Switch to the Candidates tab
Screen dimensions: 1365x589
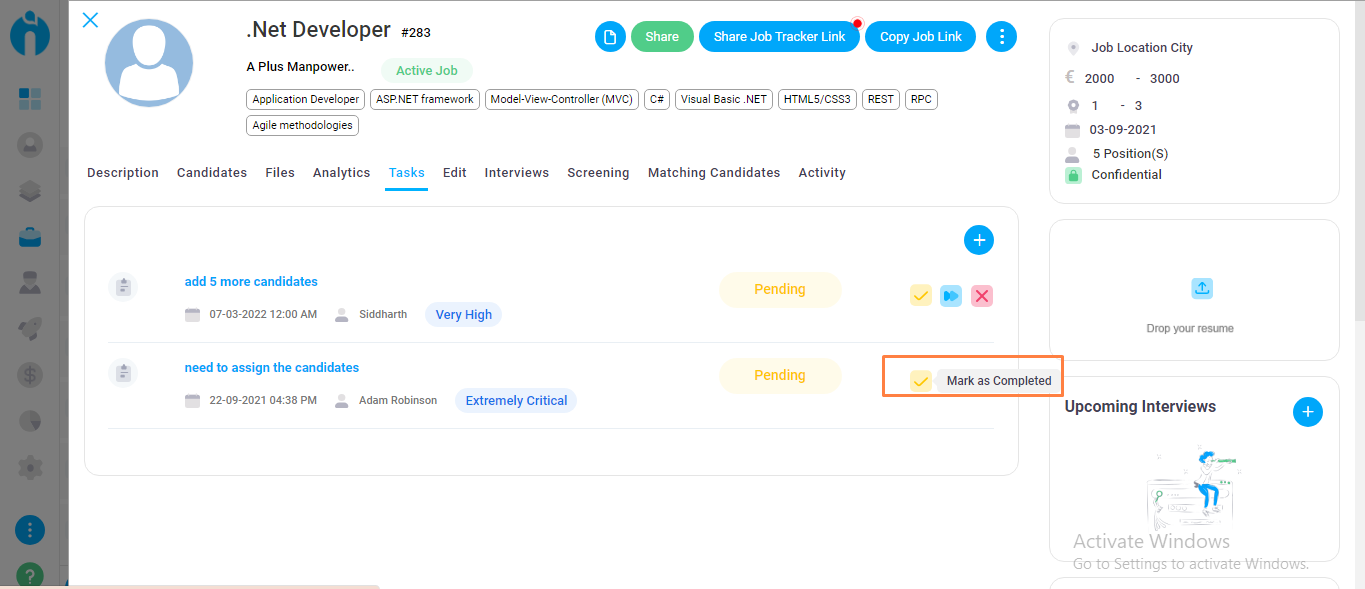[x=212, y=173]
